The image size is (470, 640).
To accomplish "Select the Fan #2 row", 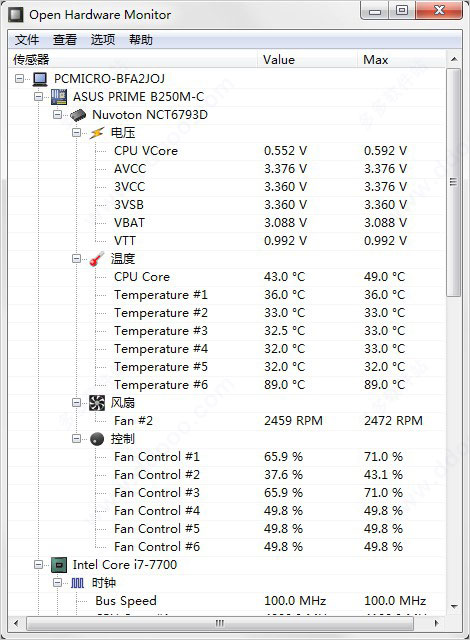I will [227, 421].
